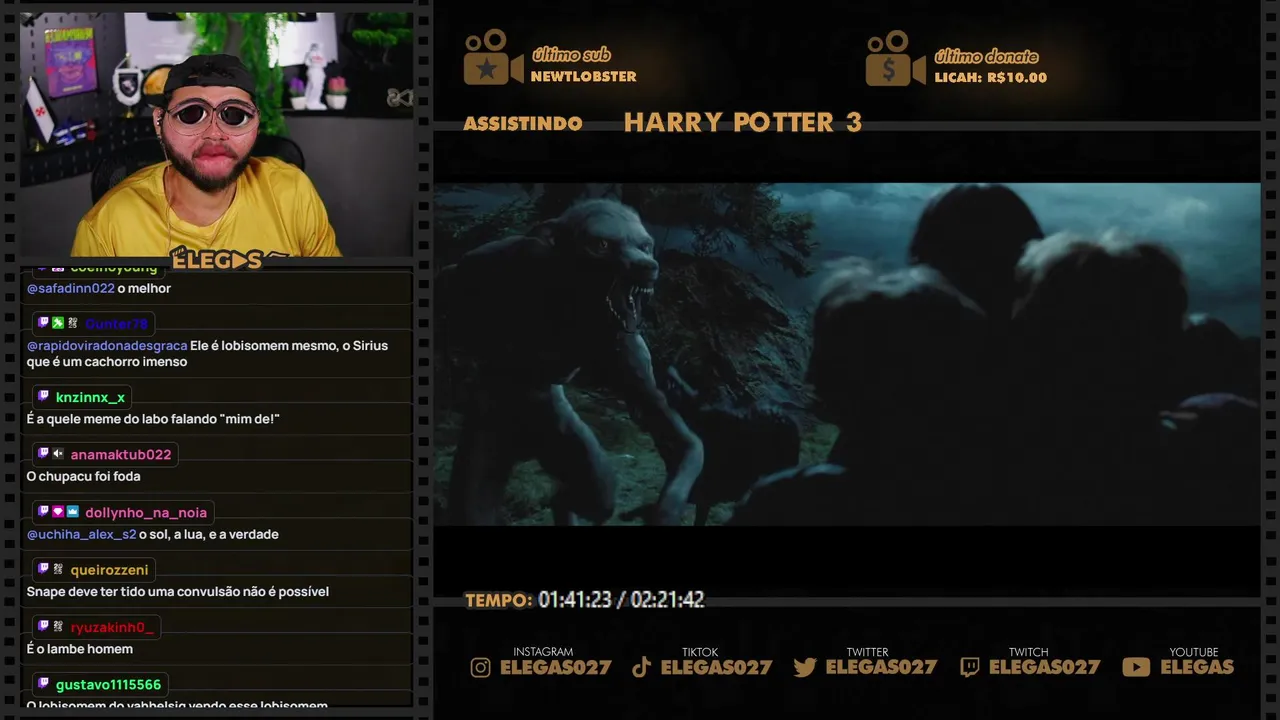
Task: Open the @uchiha_alex_s2 mention
Action: [x=81, y=534]
